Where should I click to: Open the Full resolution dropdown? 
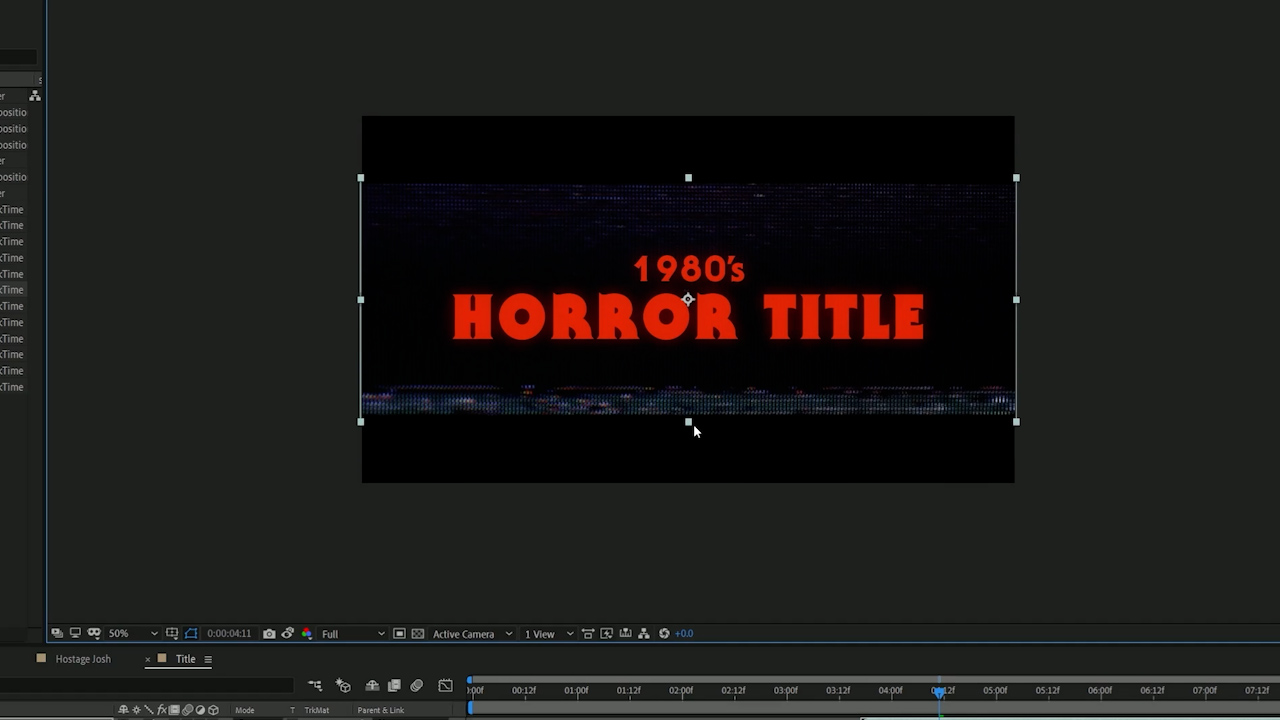[353, 633]
